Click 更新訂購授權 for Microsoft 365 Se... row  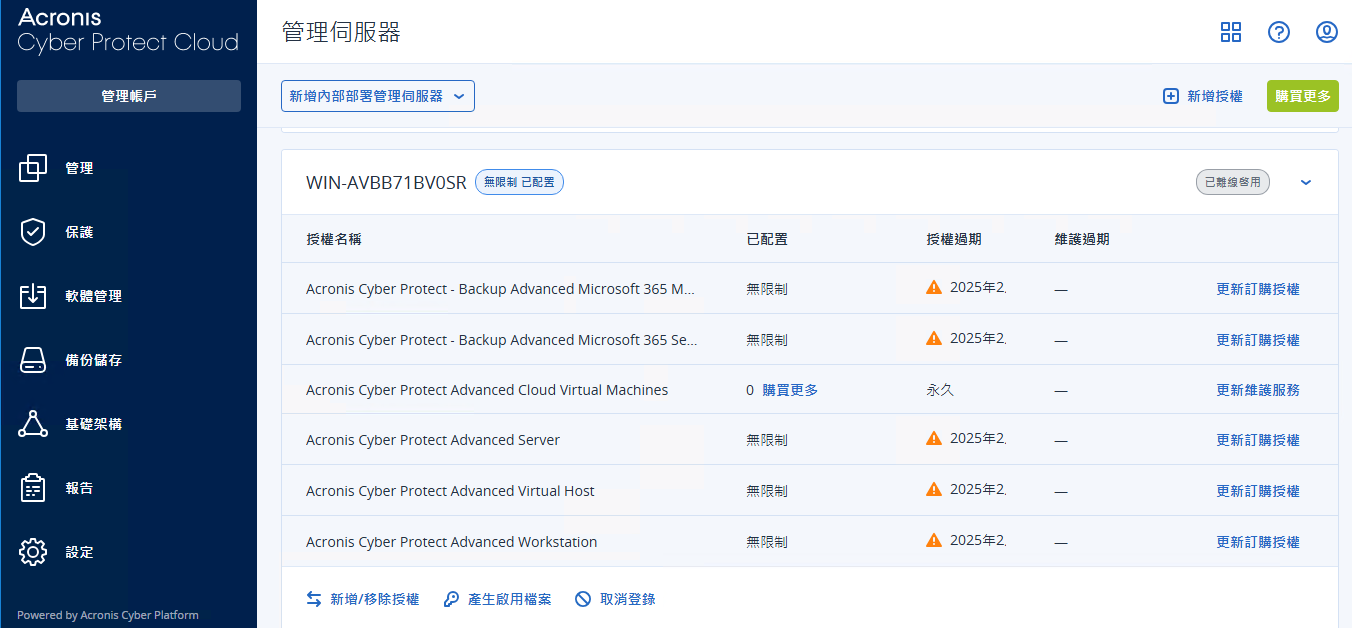coord(1258,340)
